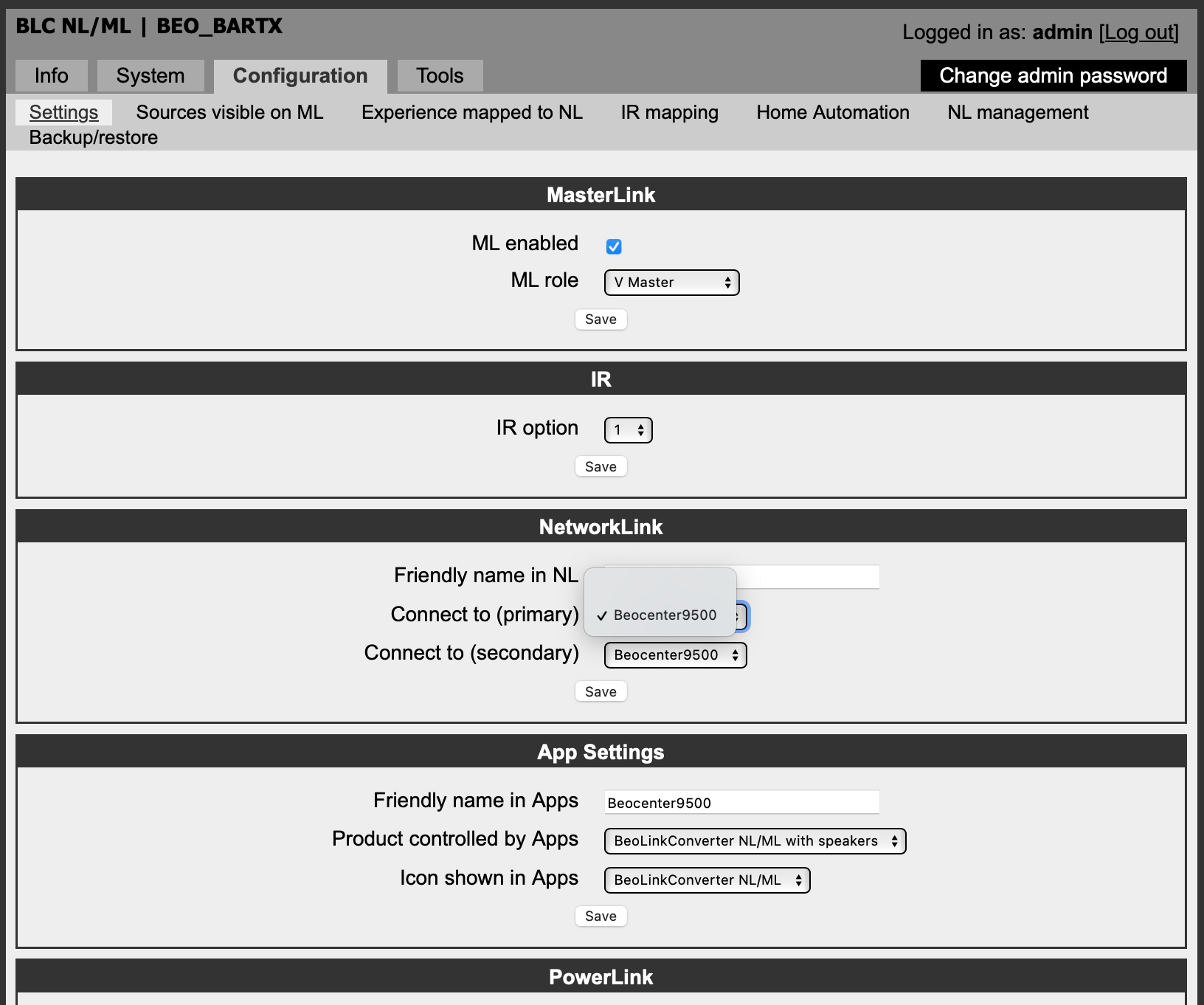Save the NetworkLink settings
Screen dimensions: 1204x1005
click(x=601, y=692)
